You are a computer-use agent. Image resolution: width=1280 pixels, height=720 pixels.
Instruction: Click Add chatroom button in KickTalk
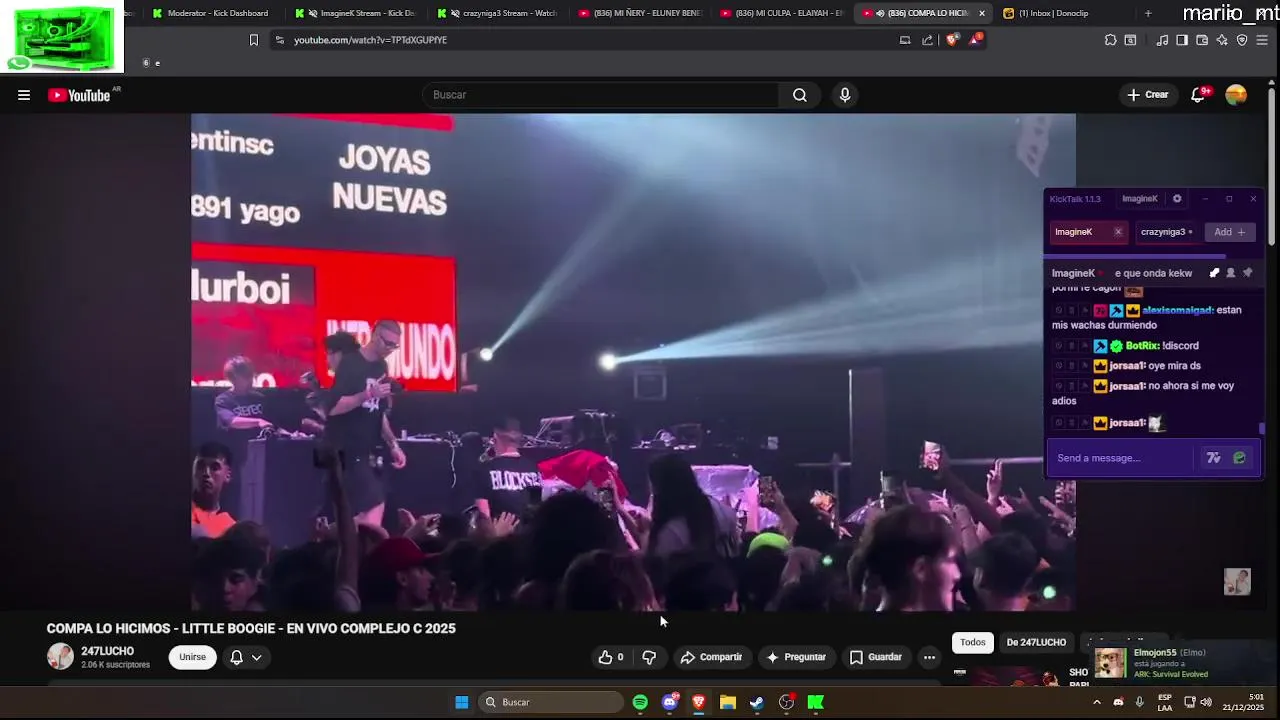point(1230,232)
